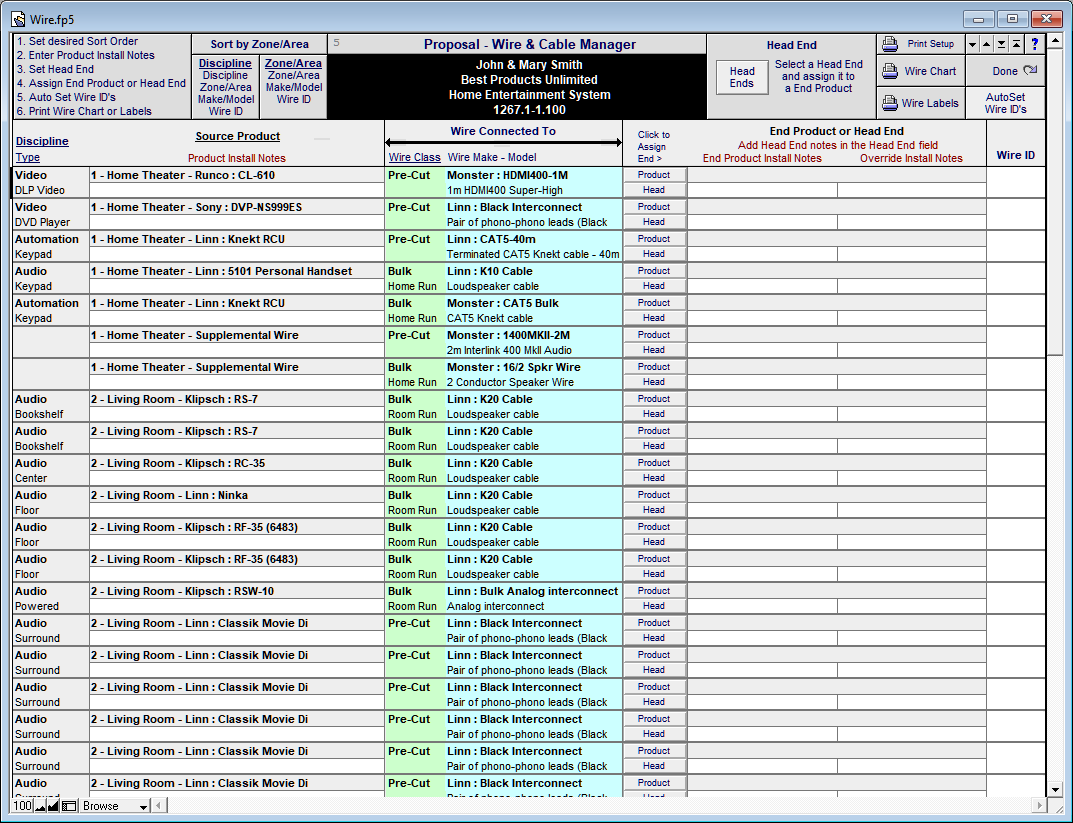Click the Discipline column header link

coord(42,141)
